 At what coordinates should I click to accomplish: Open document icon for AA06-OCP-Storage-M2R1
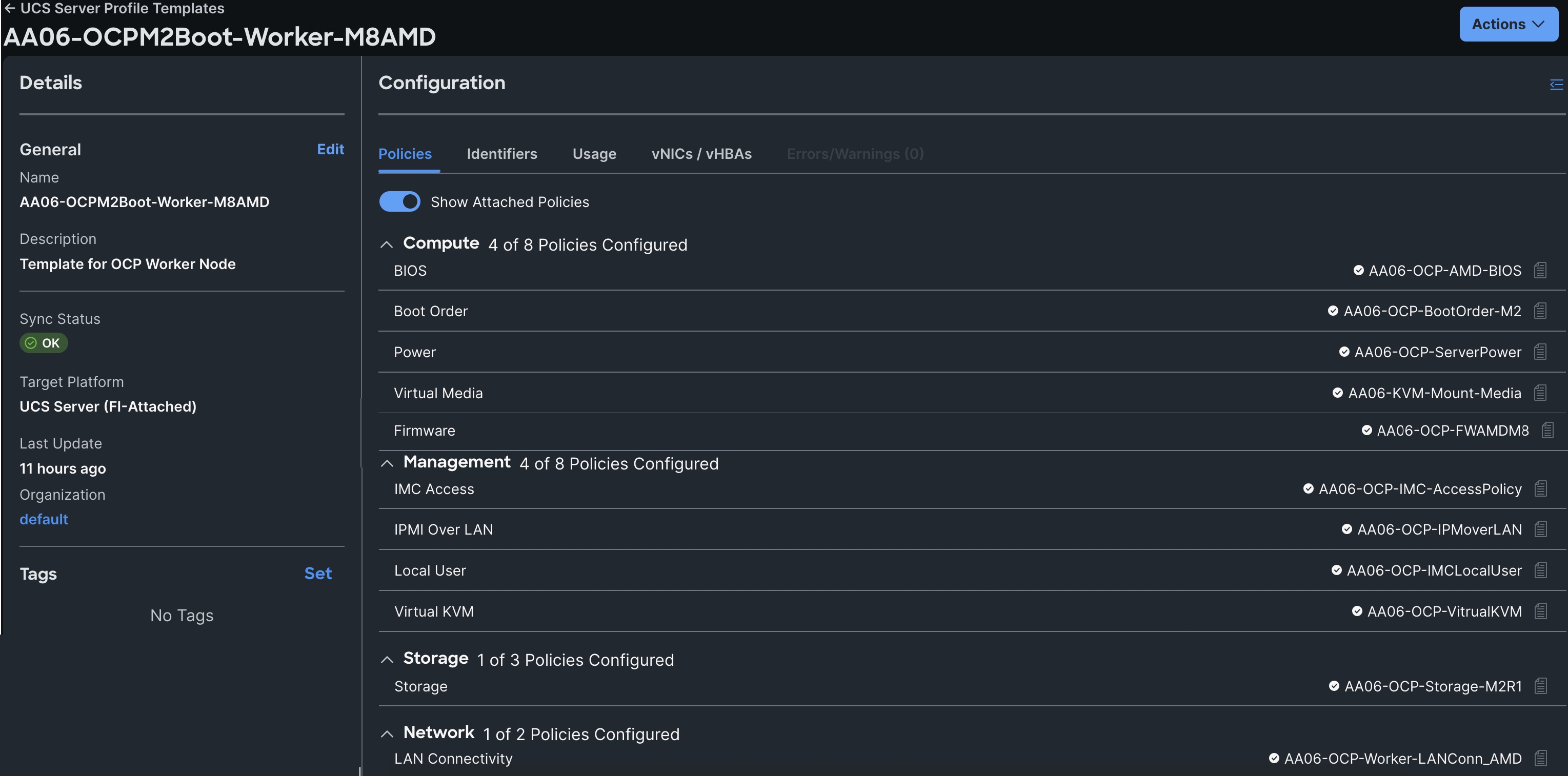pyautogui.click(x=1541, y=686)
